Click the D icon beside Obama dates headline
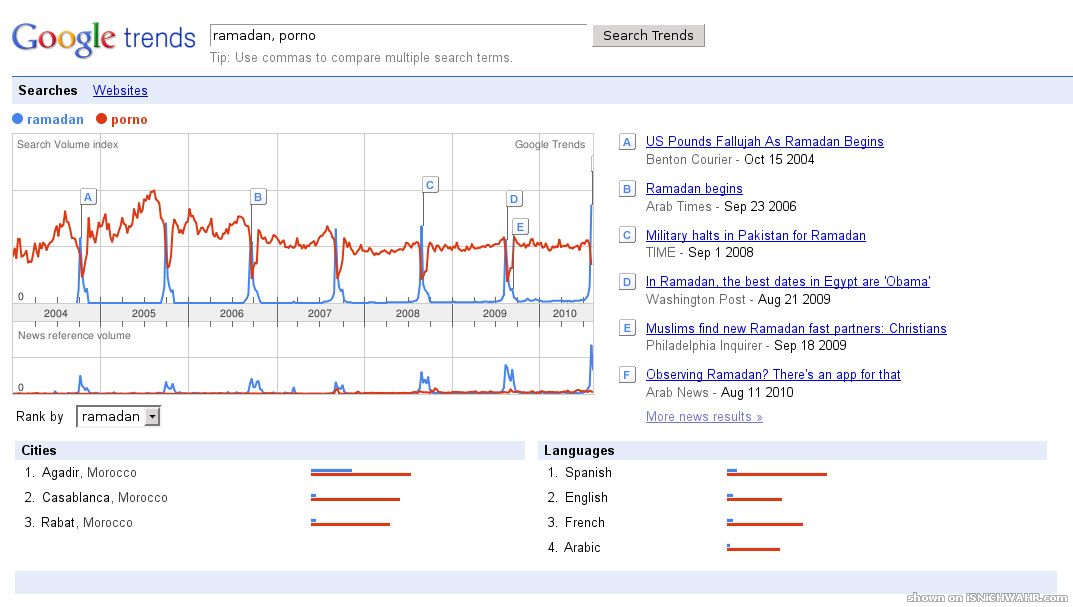Screen dimensions: 1073x607 click(x=627, y=282)
